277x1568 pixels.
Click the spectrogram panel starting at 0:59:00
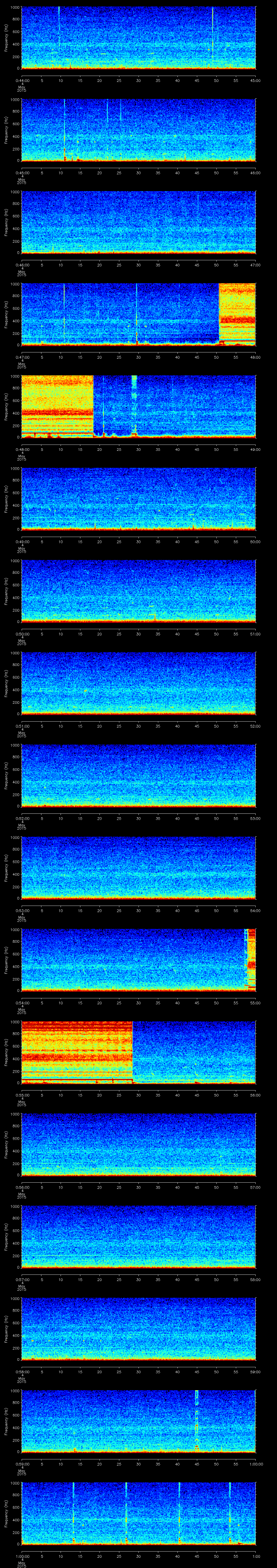pos(139,1421)
